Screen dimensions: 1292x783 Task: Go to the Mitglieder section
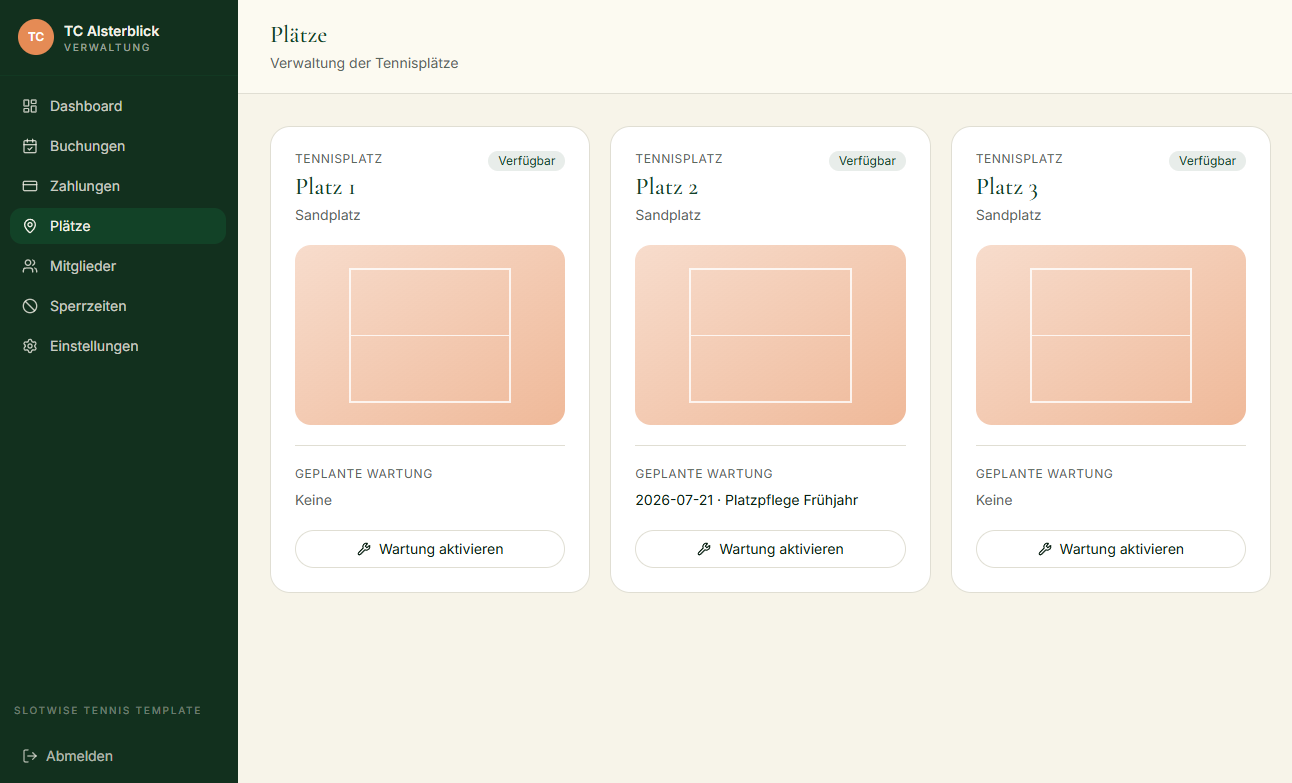(118, 266)
